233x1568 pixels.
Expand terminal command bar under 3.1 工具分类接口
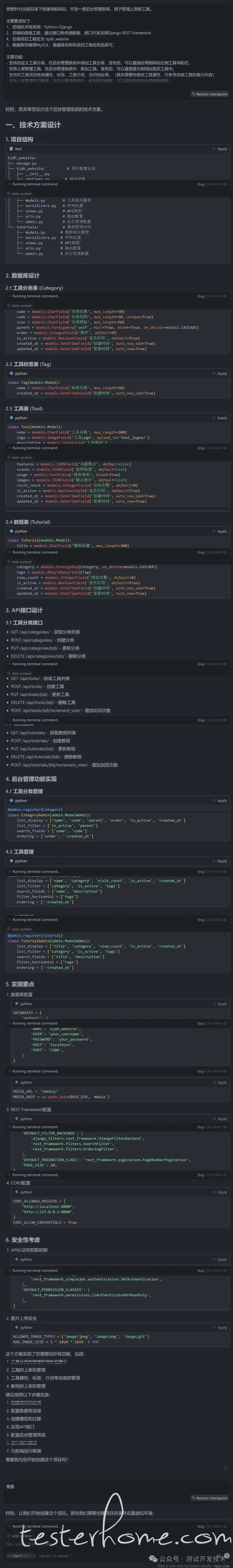(10, 664)
